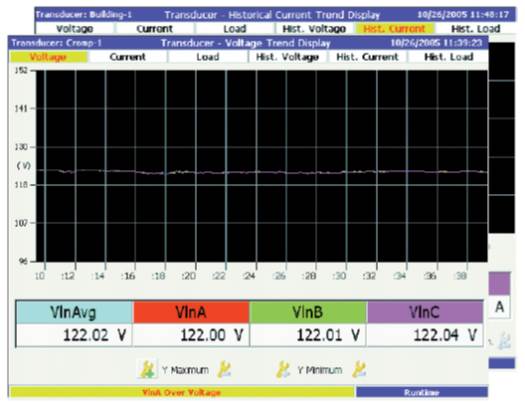The image size is (525, 402).
Task: Click the Building-1 window title bar
Action: click(275, 15)
